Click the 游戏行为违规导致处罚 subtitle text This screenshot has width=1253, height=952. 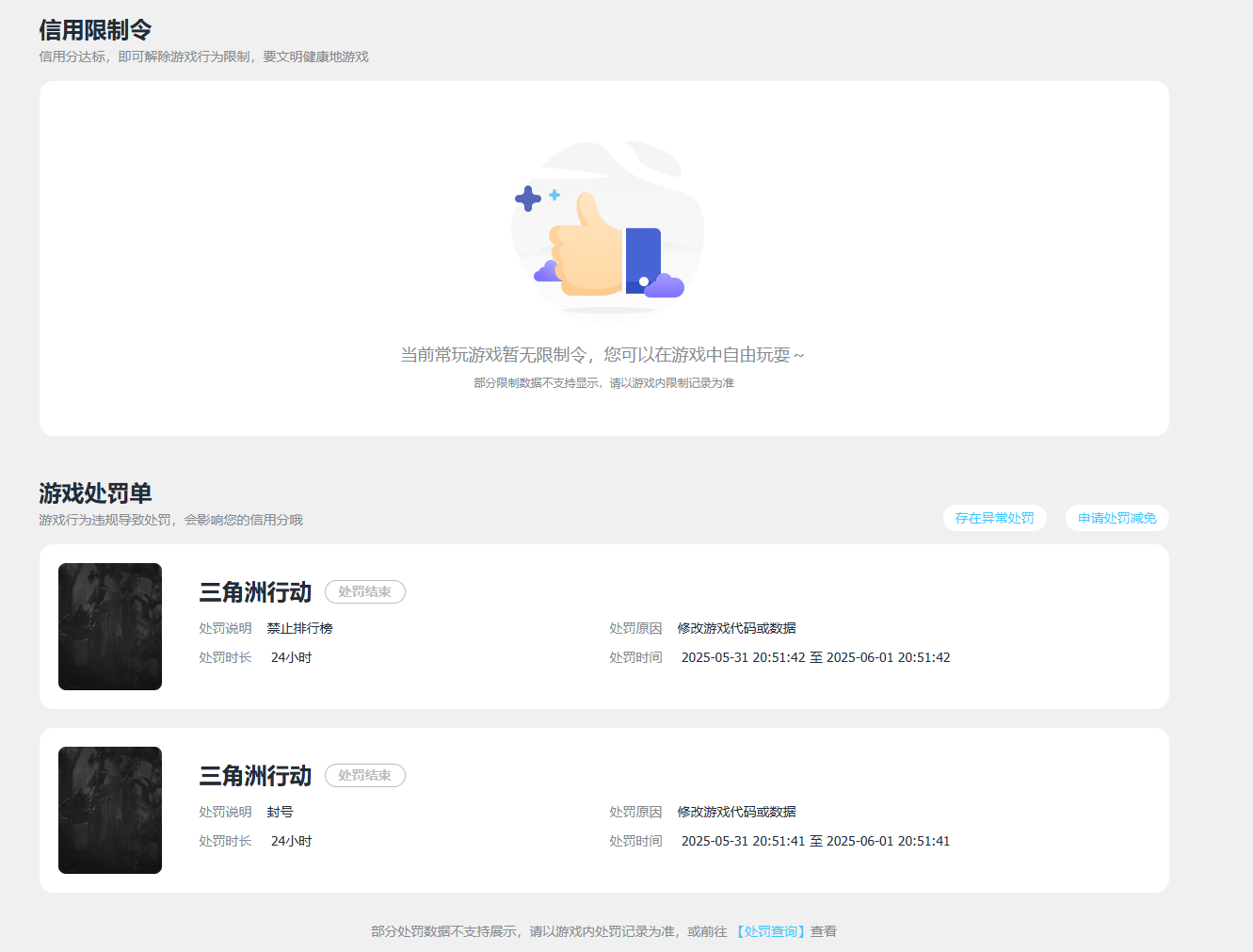170,520
